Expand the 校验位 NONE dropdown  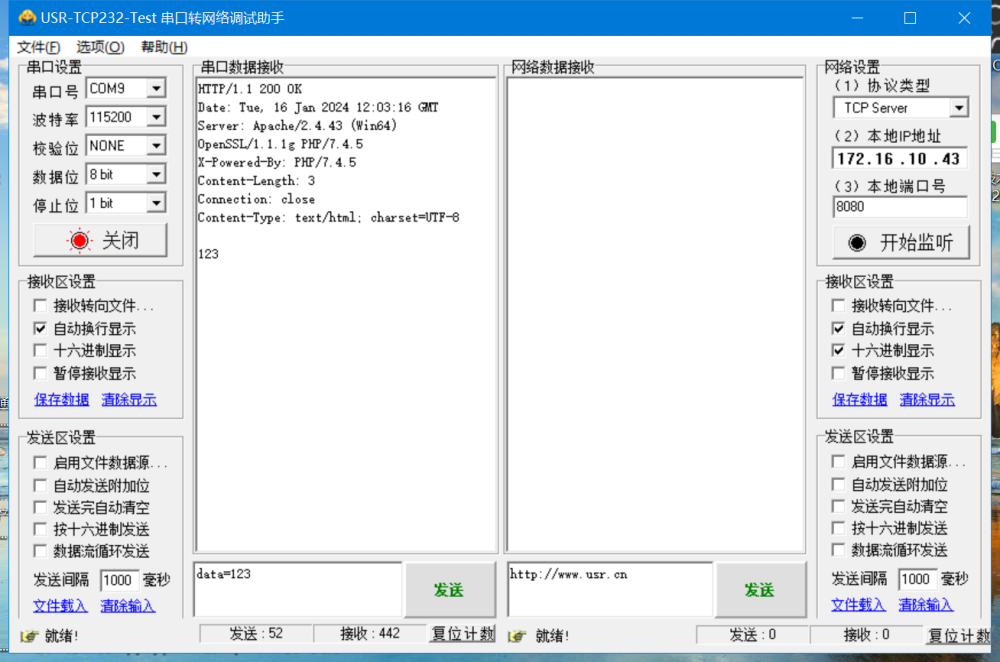156,145
